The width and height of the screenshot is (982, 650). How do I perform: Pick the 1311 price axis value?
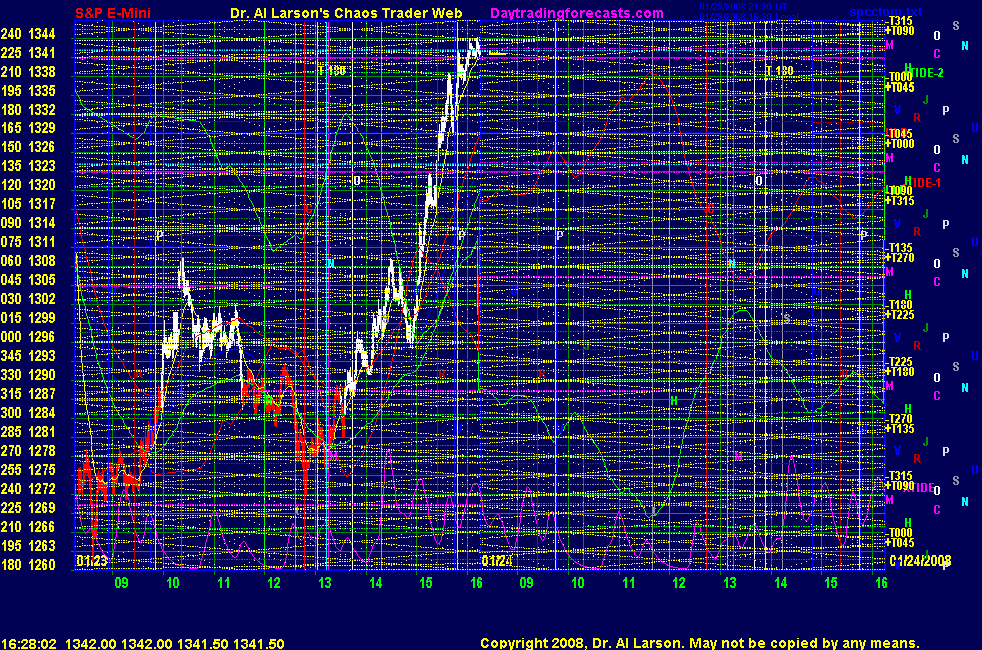click(41, 242)
